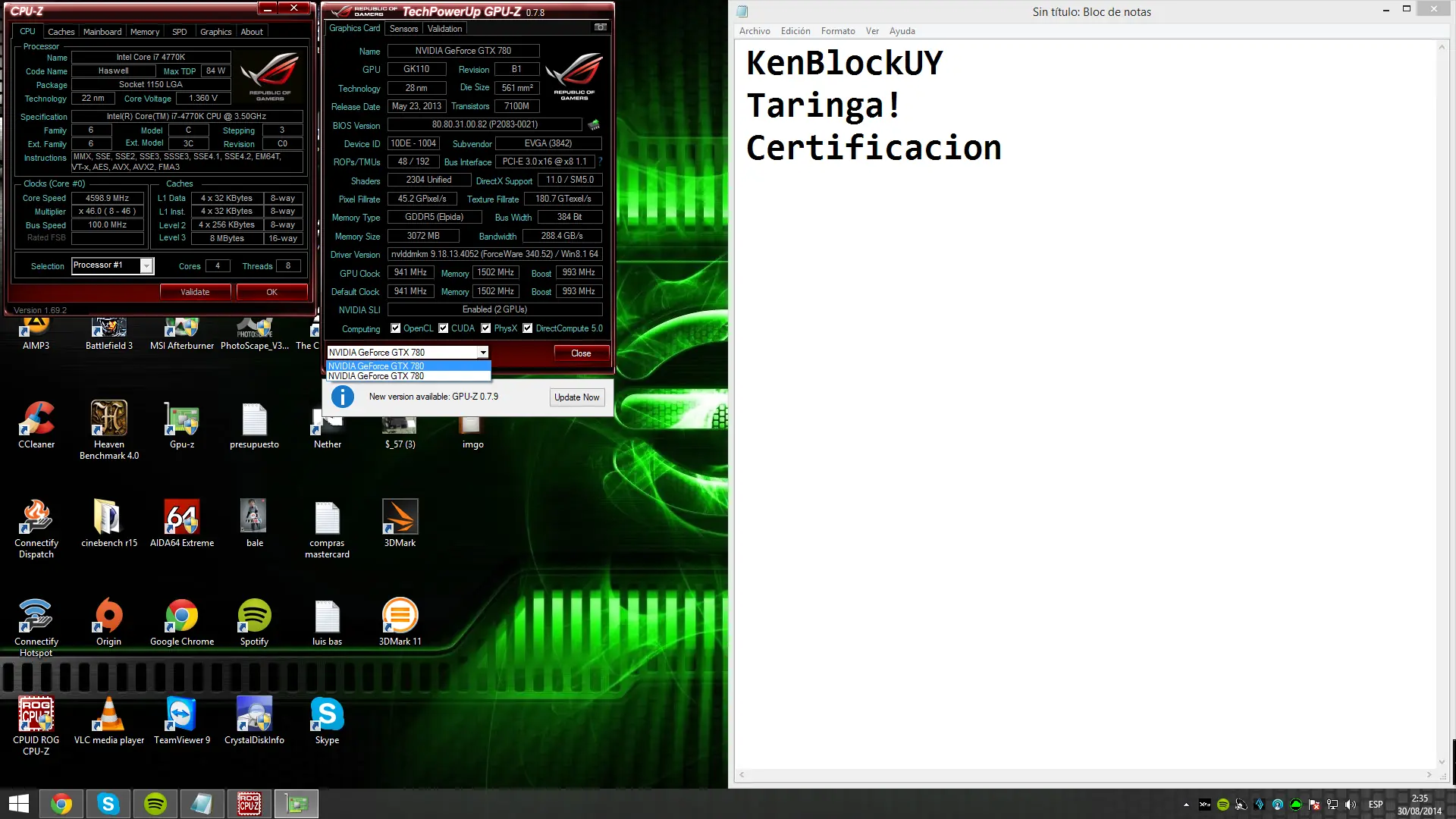
Task: Open the Windows Start button
Action: 18,804
